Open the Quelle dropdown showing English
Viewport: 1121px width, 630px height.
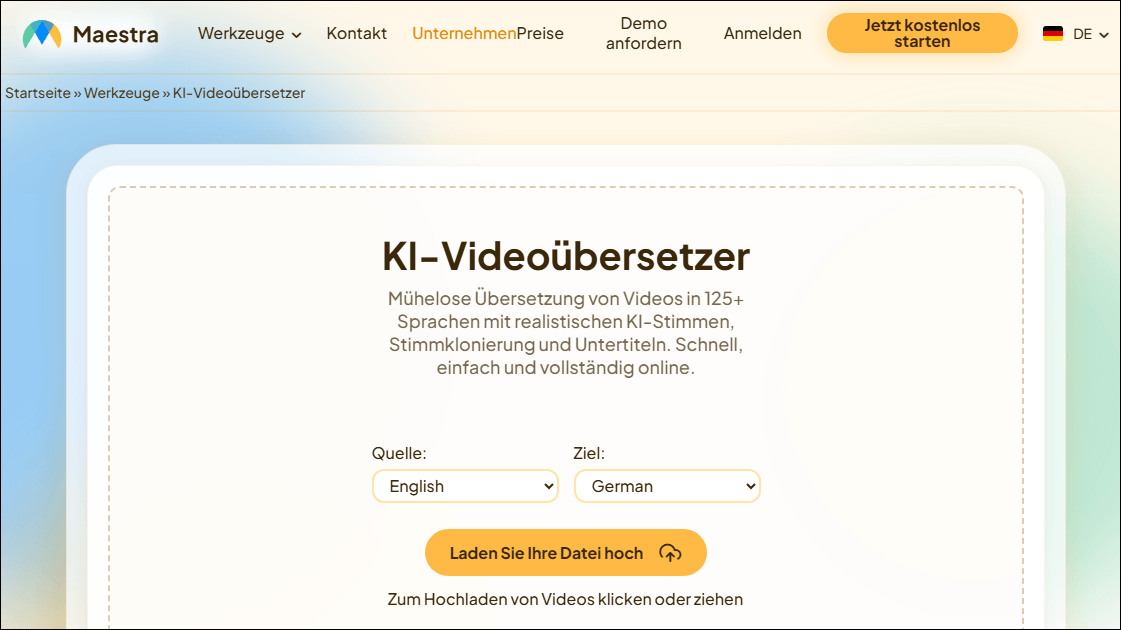[x=465, y=486]
